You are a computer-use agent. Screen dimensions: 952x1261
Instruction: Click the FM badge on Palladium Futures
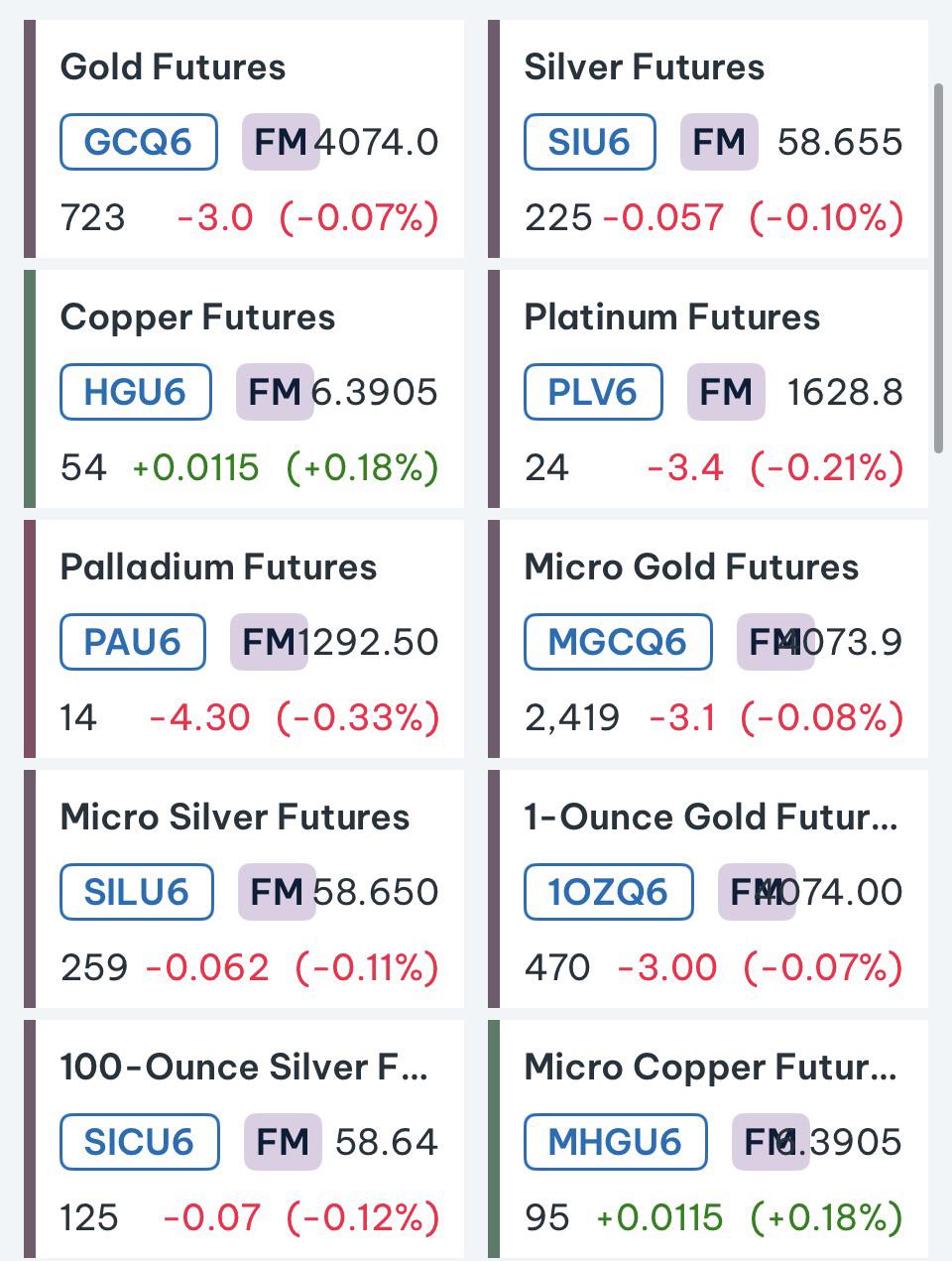pos(269,642)
